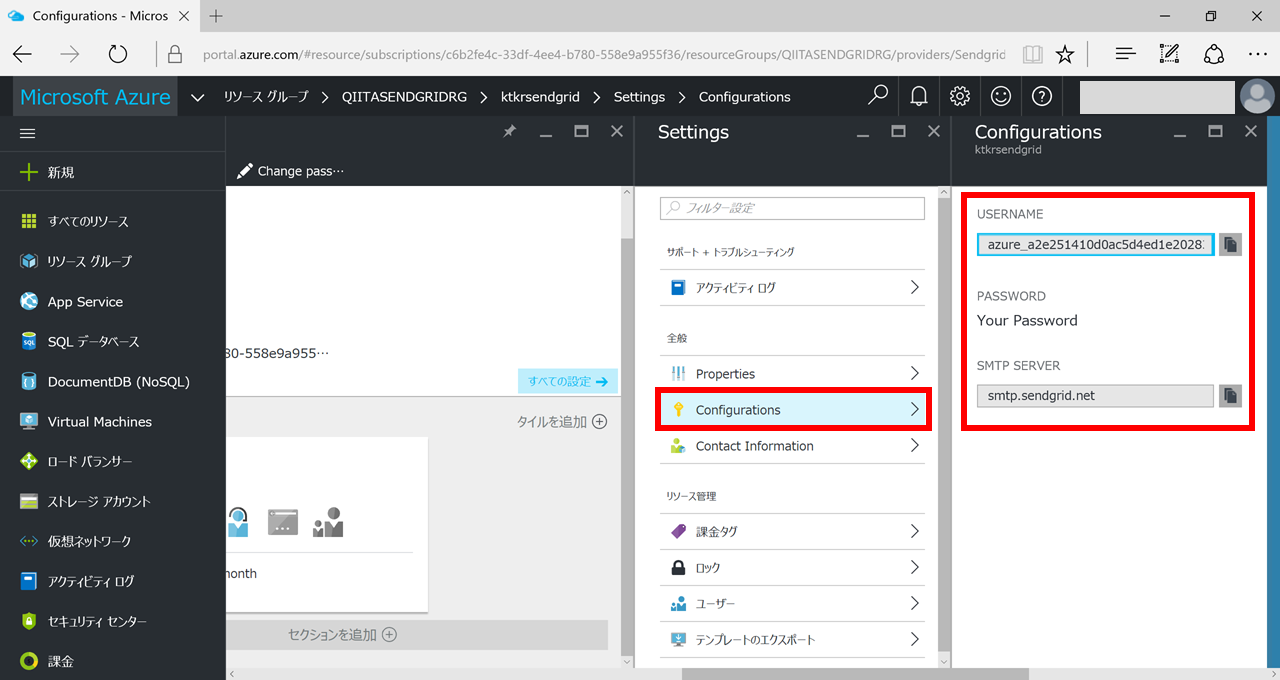Click the 課金 circle icon
The height and width of the screenshot is (680, 1280).
(x=29, y=661)
